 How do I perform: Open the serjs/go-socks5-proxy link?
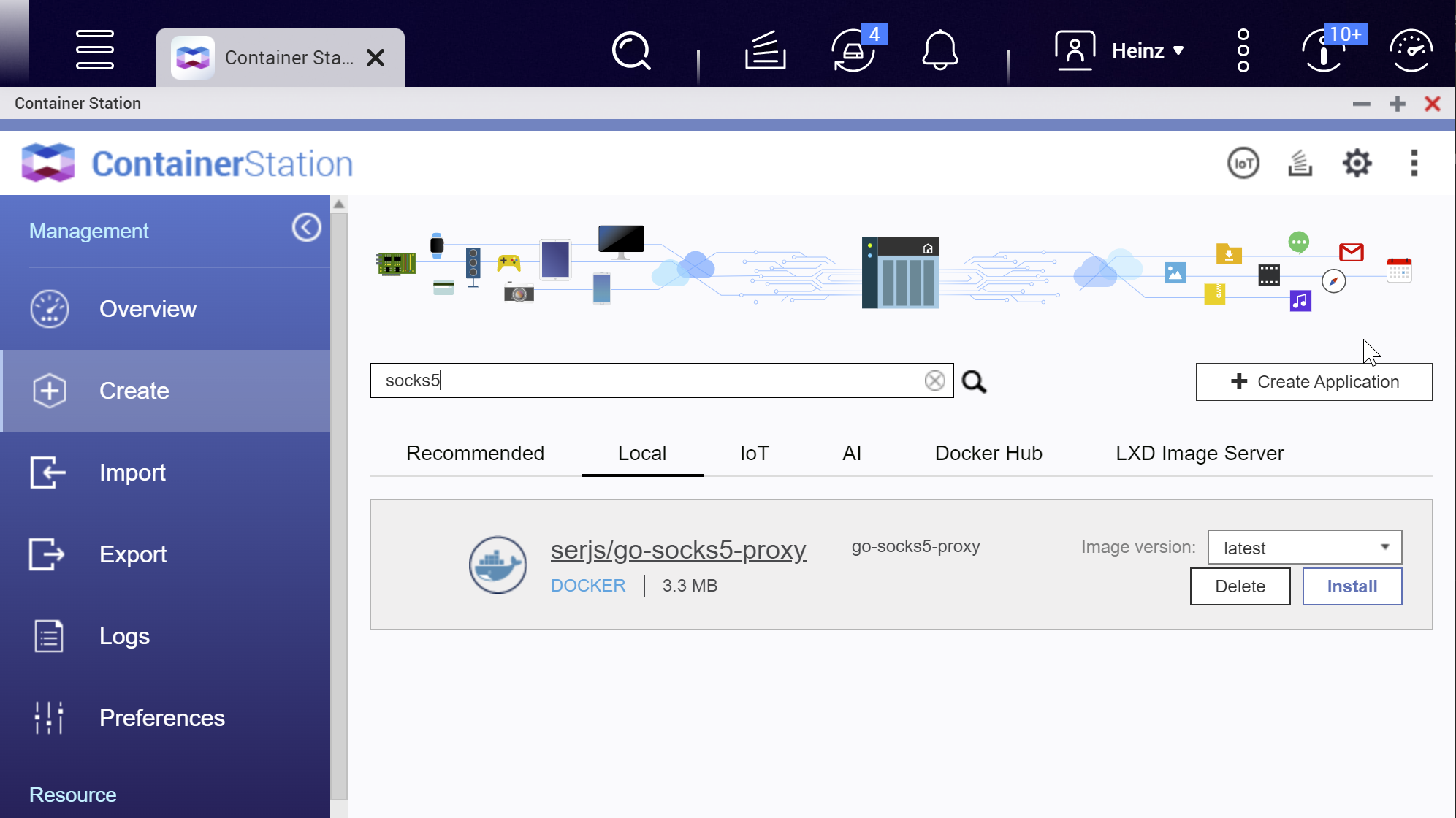pyautogui.click(x=678, y=549)
